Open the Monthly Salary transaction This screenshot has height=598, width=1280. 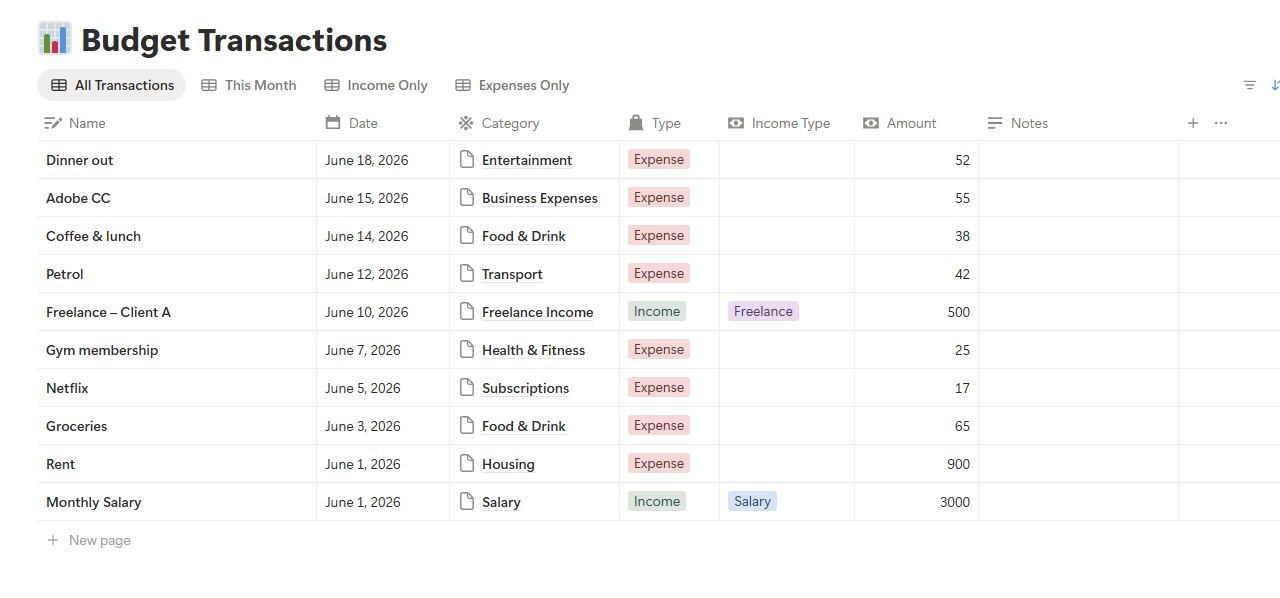(x=93, y=502)
